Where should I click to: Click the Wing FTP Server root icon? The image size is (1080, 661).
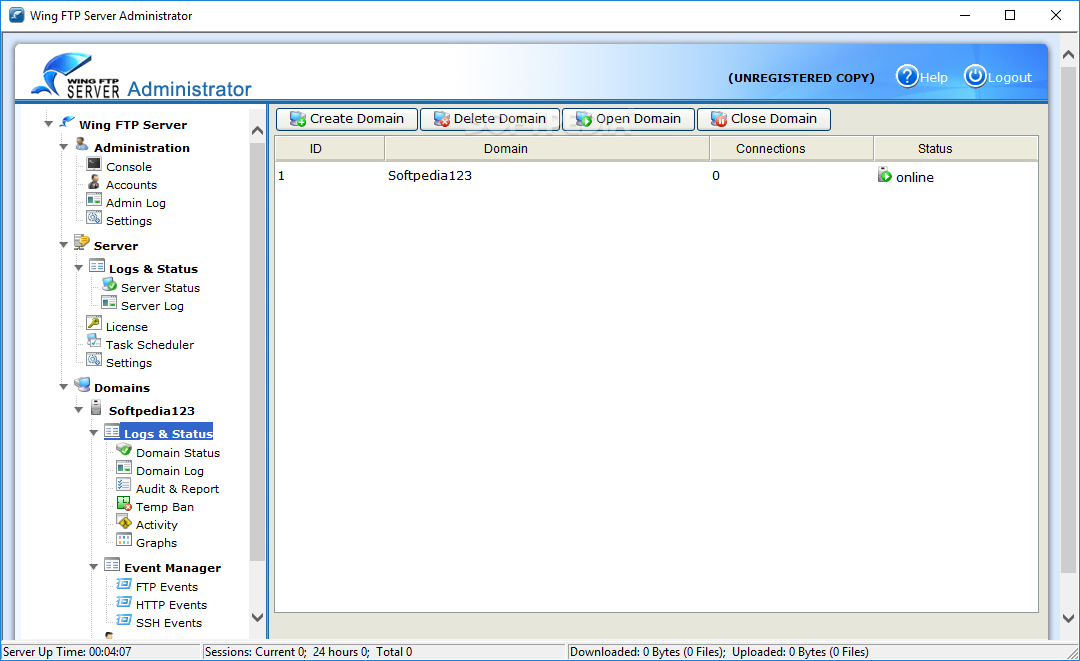pyautogui.click(x=67, y=122)
